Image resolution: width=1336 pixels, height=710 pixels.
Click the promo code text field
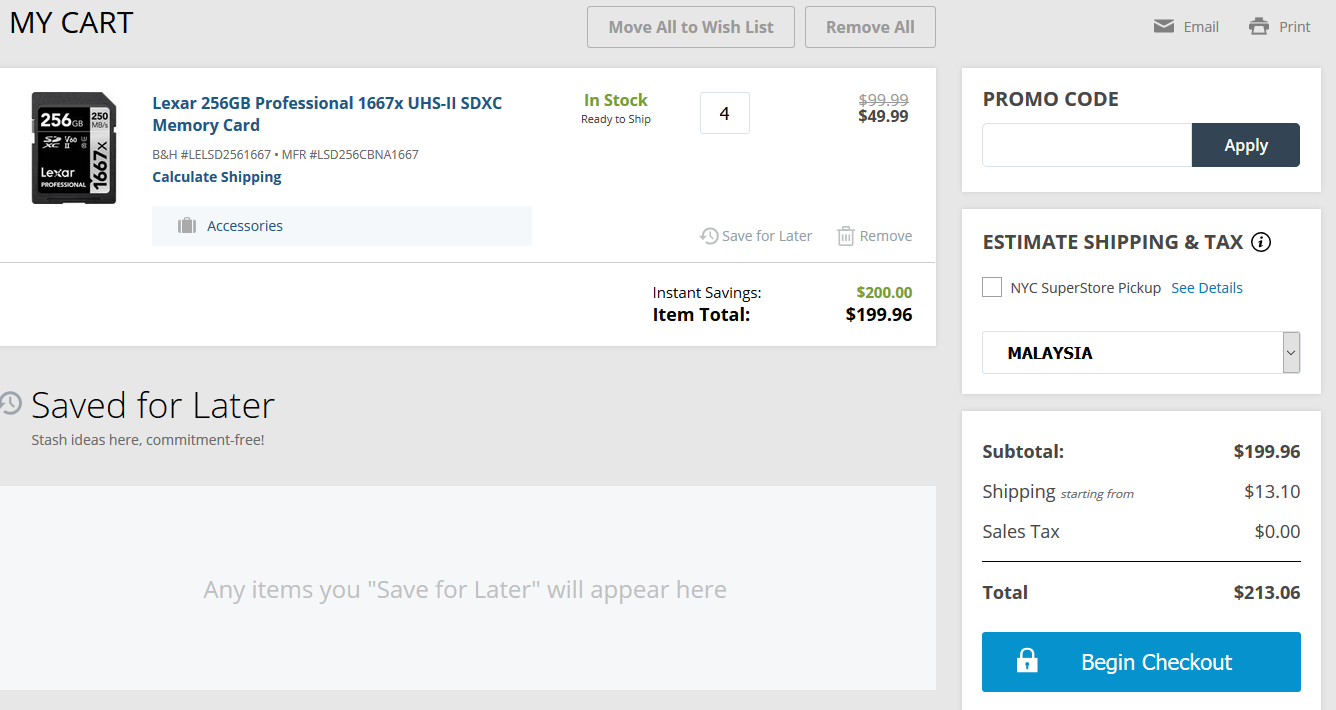click(1087, 145)
